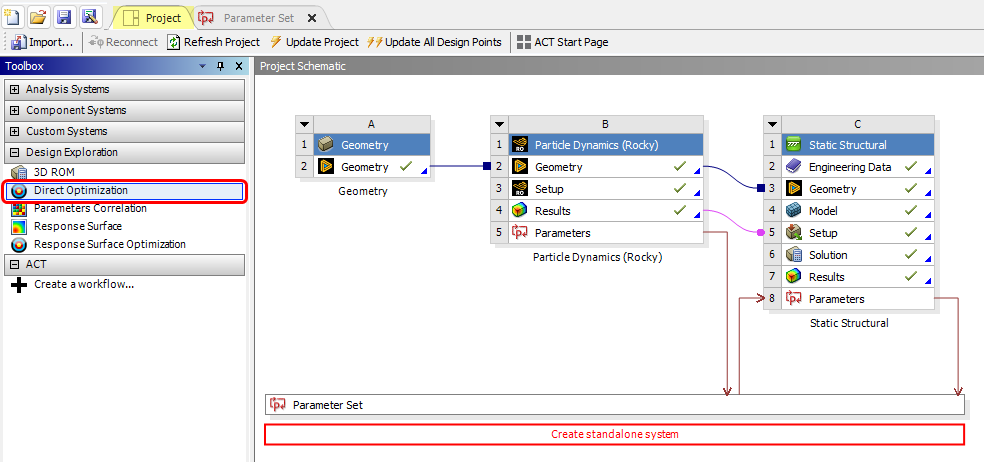This screenshot has height=462, width=984.
Task: Click the Save project icon
Action: pos(64,17)
